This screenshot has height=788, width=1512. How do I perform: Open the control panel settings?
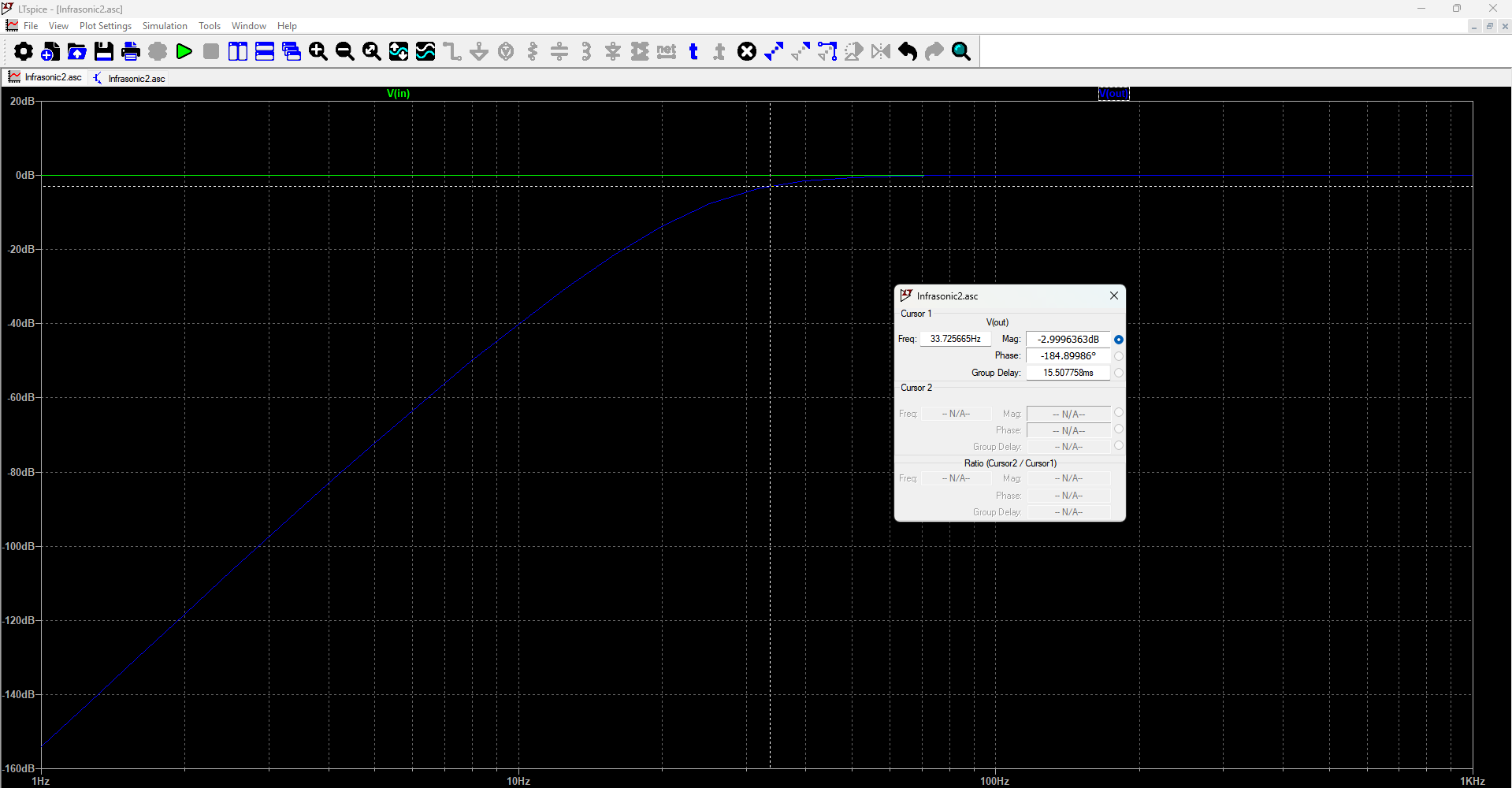click(x=23, y=51)
